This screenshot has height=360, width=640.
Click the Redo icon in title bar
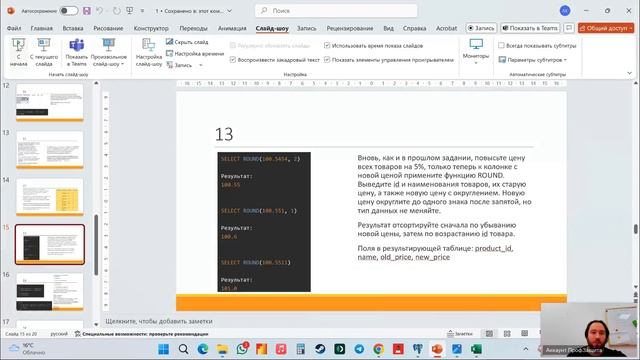click(117, 11)
